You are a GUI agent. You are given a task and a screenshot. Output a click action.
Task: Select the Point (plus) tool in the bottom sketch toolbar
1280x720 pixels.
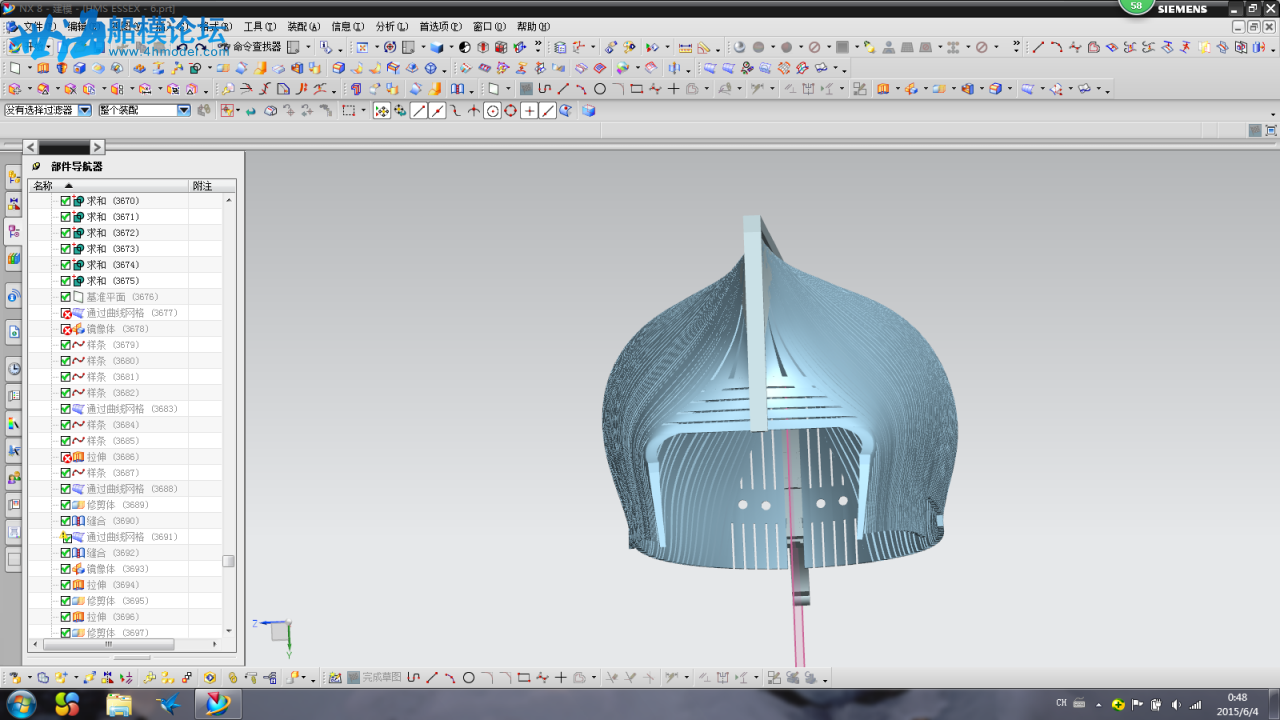(561, 678)
